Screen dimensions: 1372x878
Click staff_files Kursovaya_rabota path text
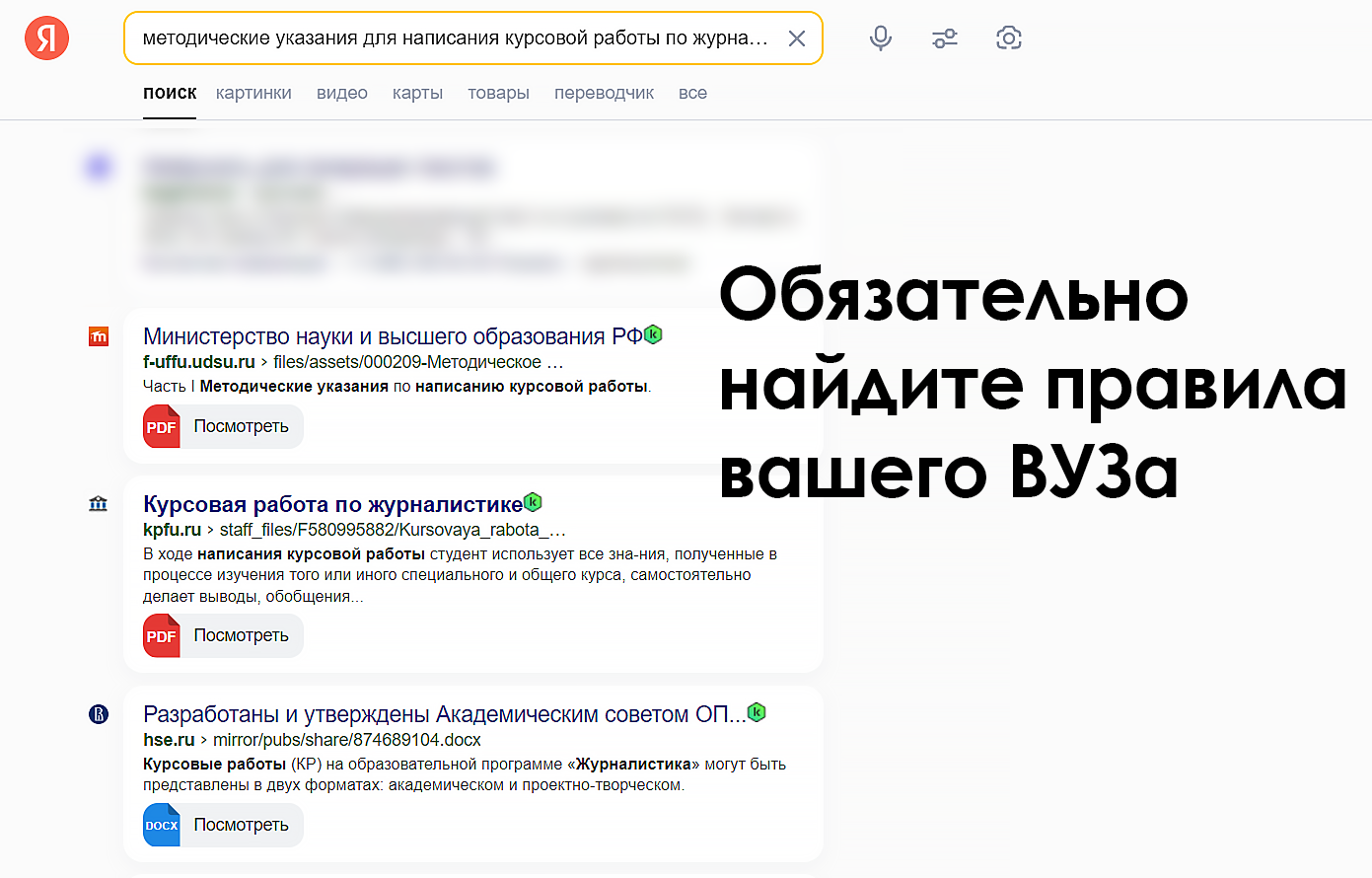coord(393,530)
